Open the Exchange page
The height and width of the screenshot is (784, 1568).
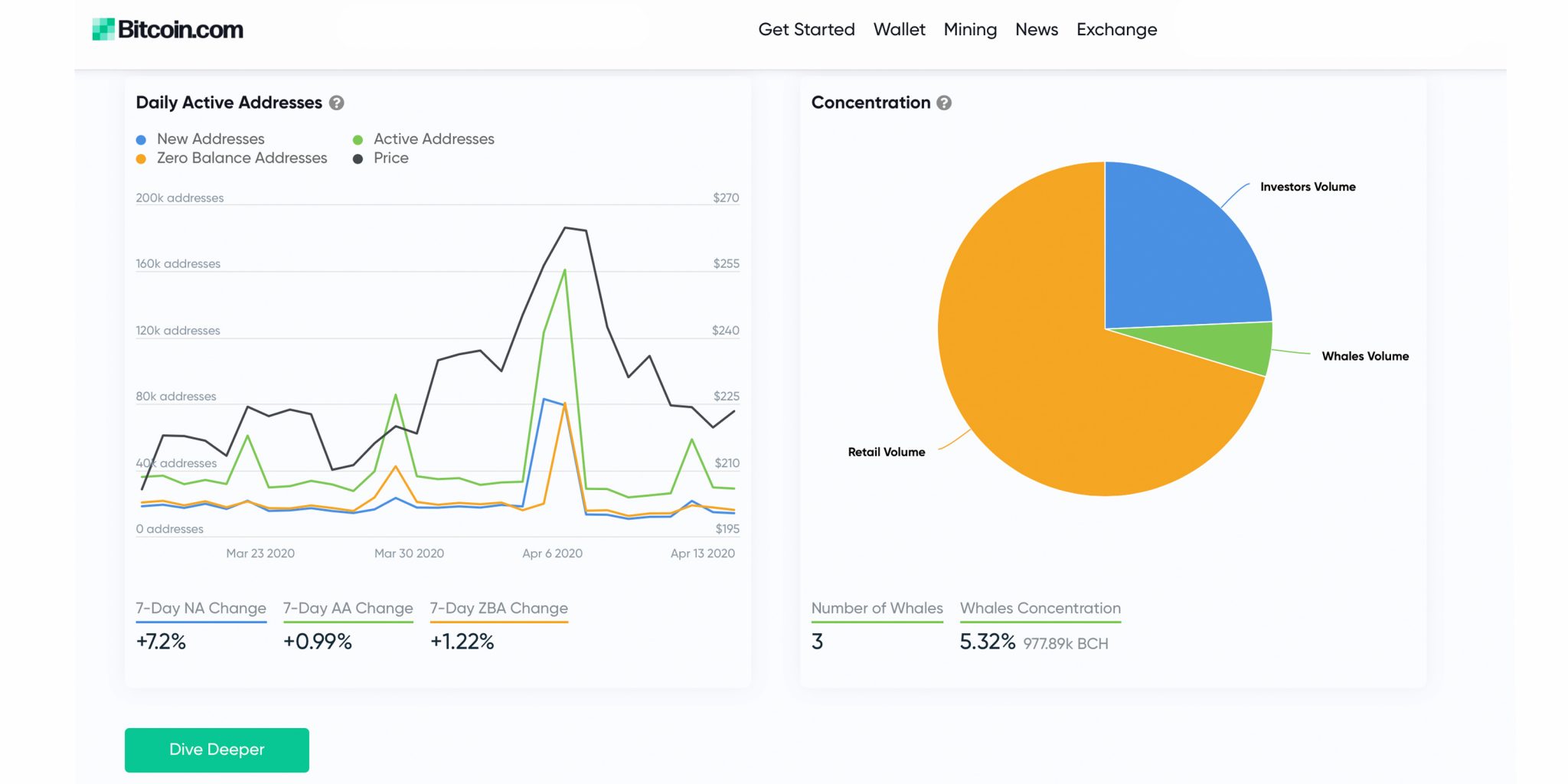1116,30
